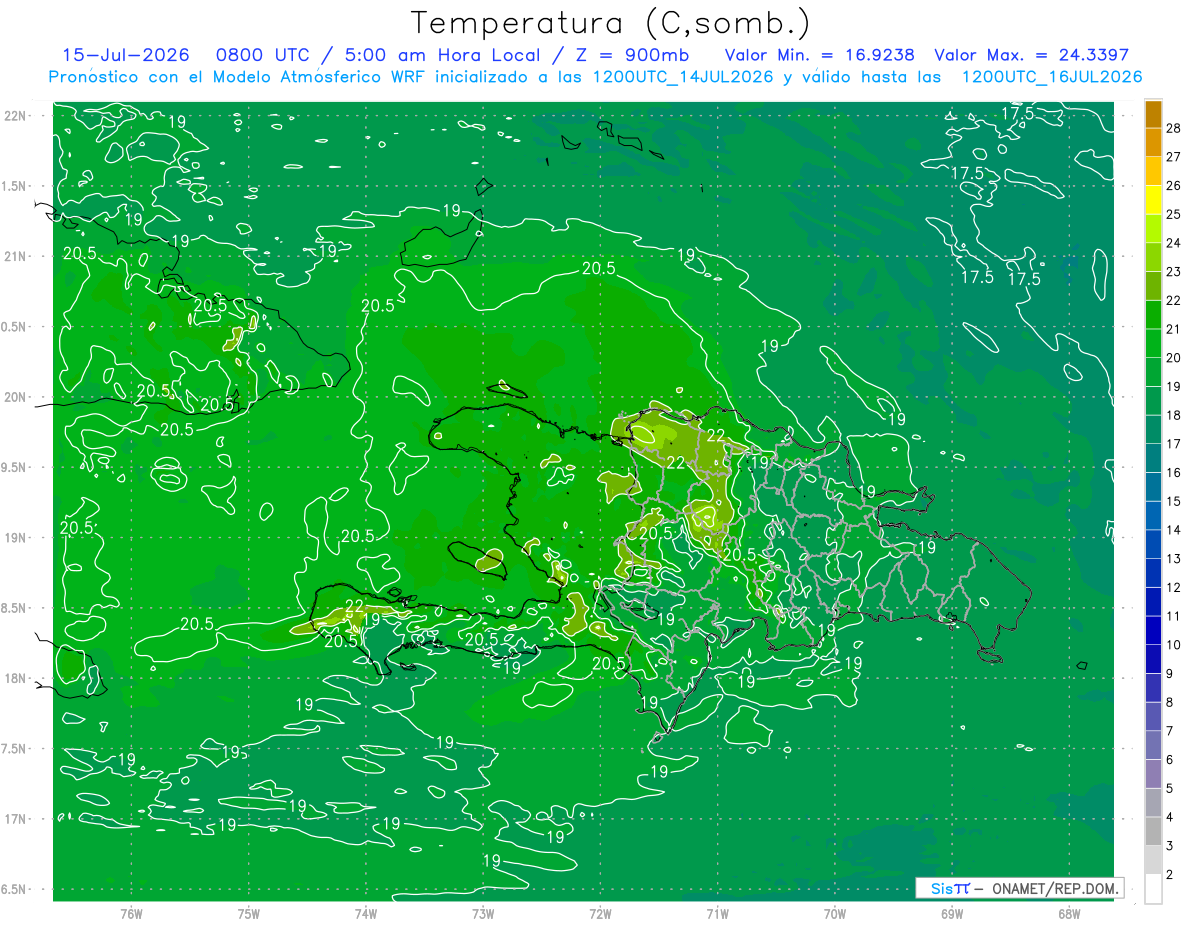The width and height of the screenshot is (1200, 927).
Task: Click the '76W' longitude axis label
Action: coord(131,914)
